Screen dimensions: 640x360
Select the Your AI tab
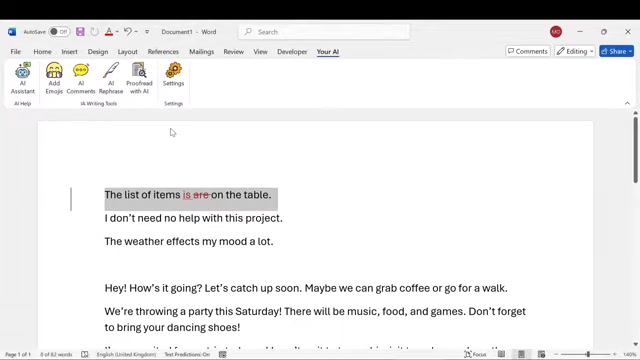coord(328,52)
